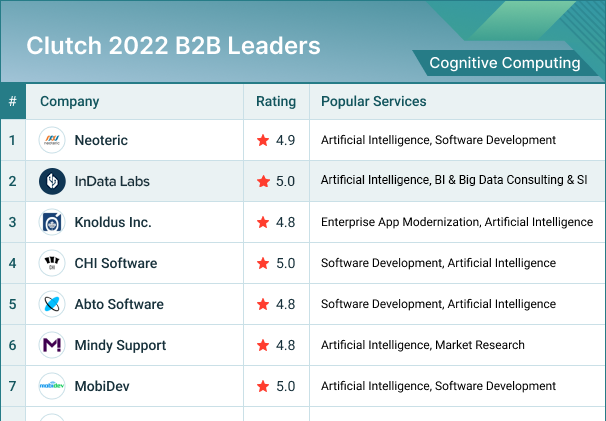Click the star icon in Abto Software row

[x=263, y=304]
